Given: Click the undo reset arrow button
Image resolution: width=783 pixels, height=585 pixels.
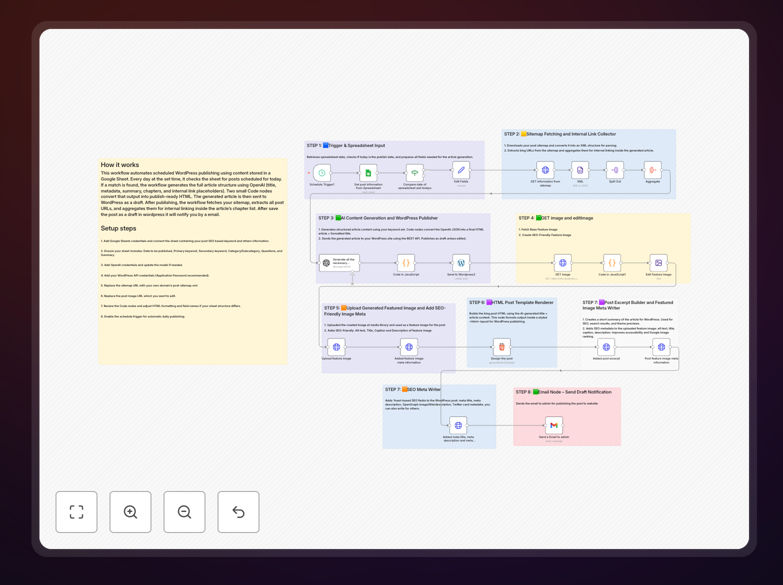Looking at the screenshot, I should click(x=238, y=512).
